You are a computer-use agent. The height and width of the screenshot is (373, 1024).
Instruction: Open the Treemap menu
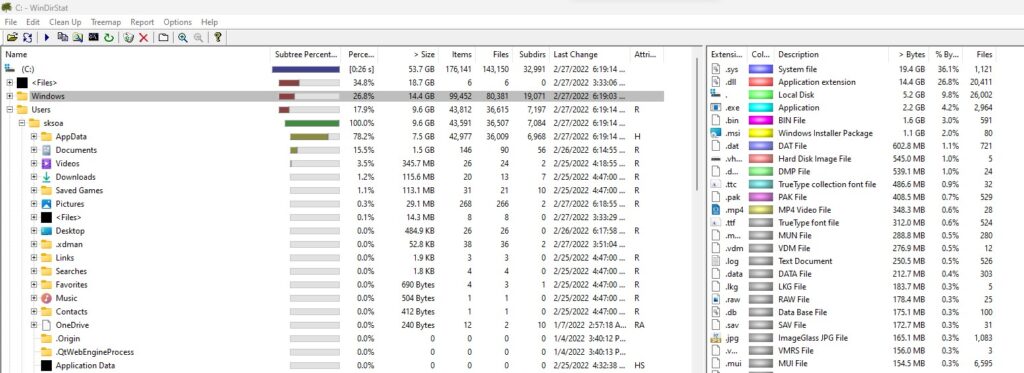tap(106, 22)
